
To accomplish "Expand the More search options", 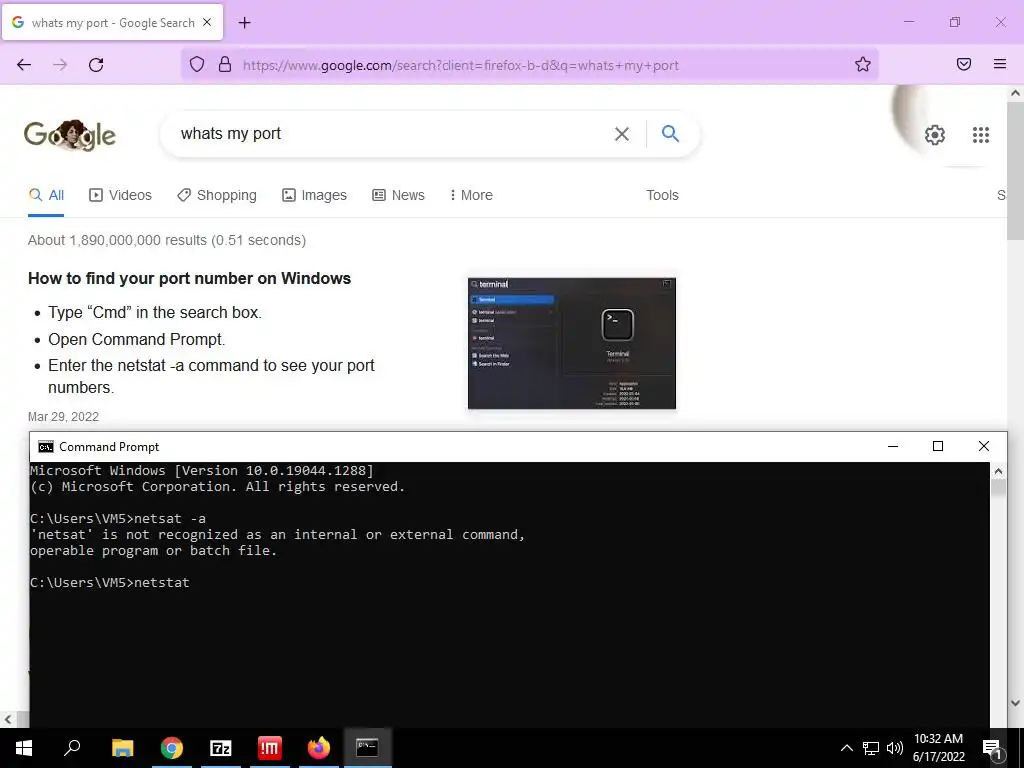I will (472, 195).
